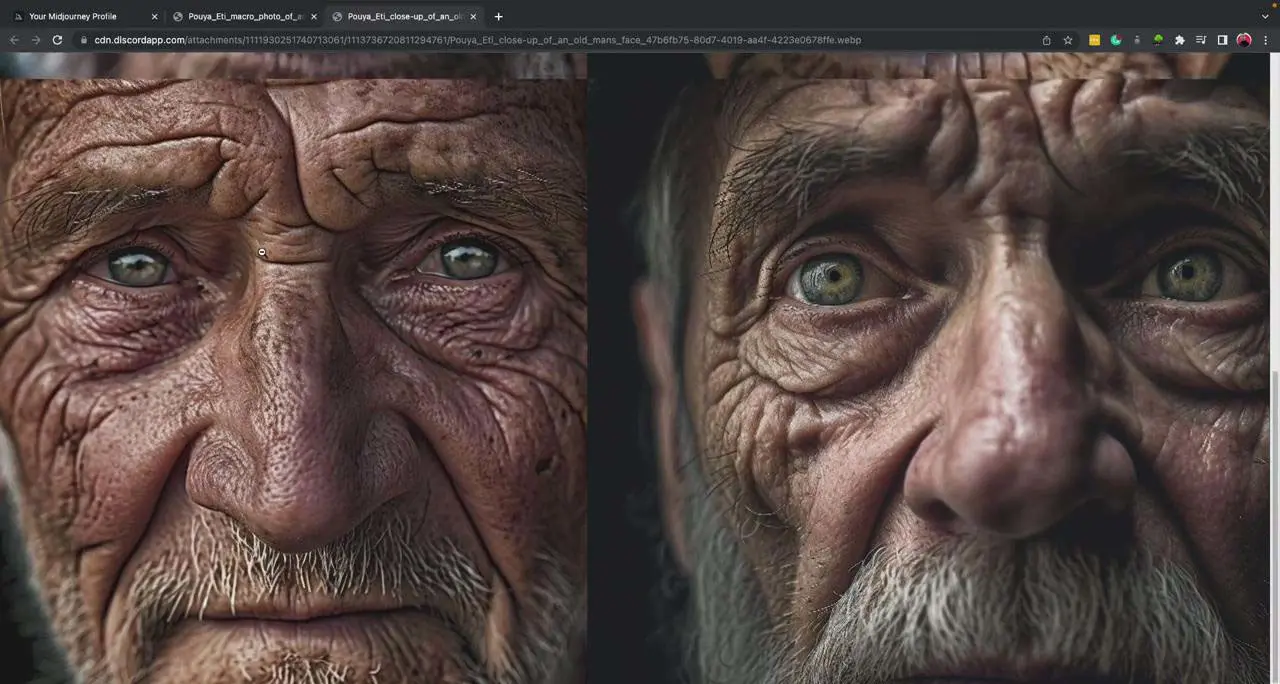Viewport: 1280px width, 684px height.
Task: Toggle the browser side panel
Action: point(1222,40)
